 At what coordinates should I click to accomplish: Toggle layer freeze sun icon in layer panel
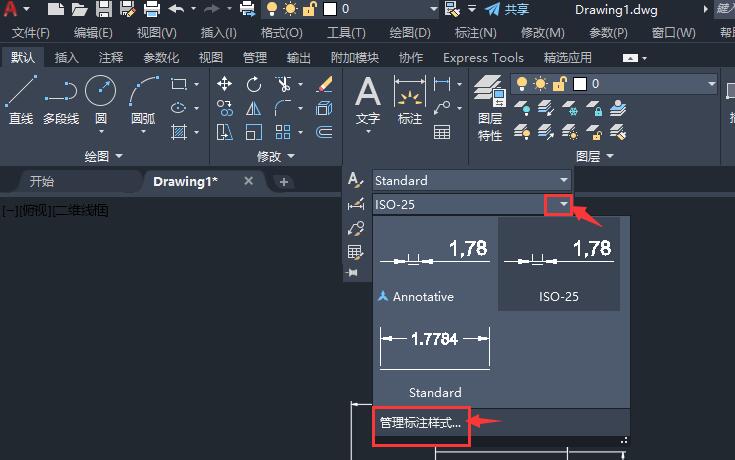click(540, 84)
